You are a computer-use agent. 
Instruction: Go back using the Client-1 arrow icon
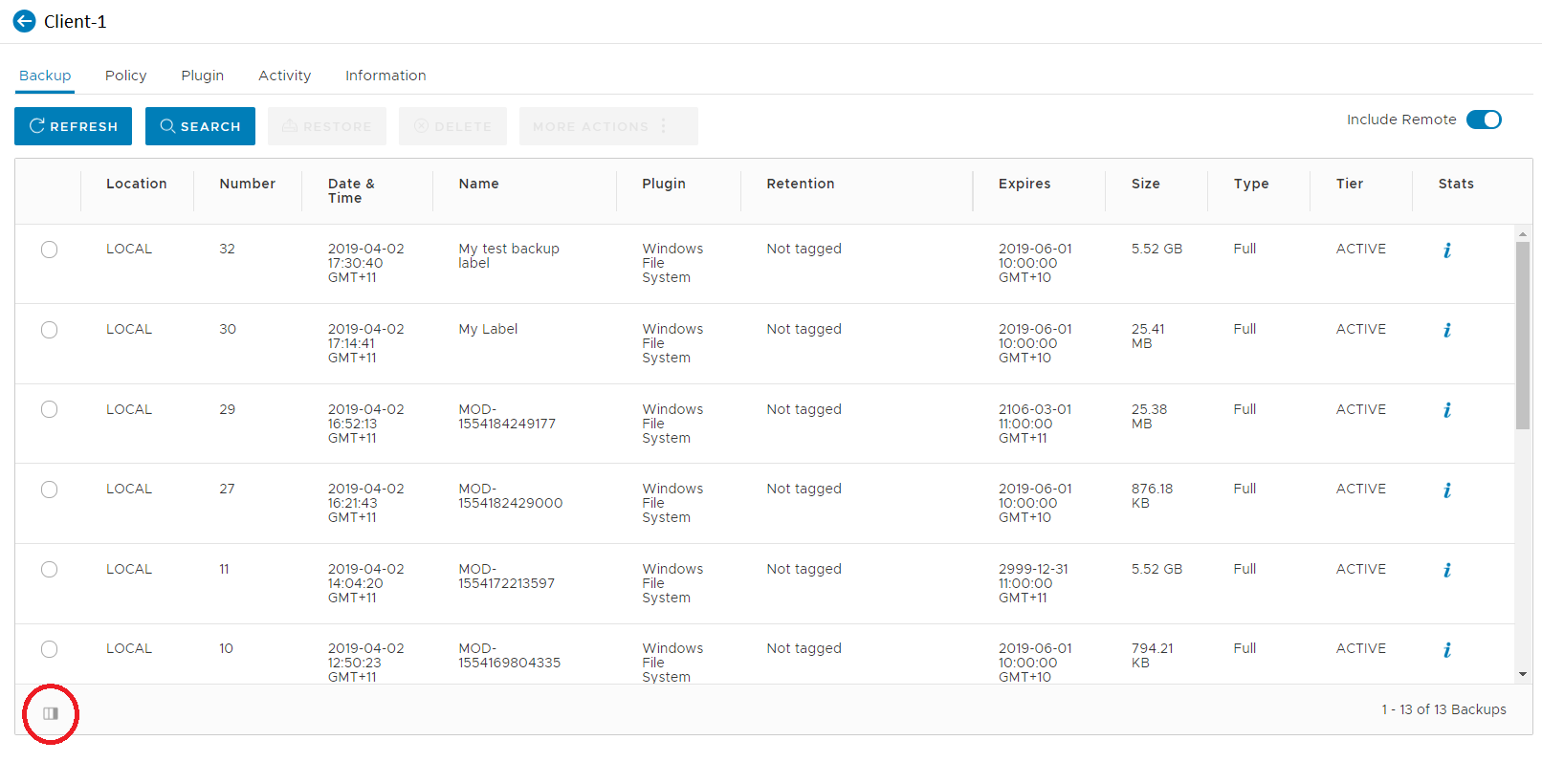pyautogui.click(x=24, y=21)
